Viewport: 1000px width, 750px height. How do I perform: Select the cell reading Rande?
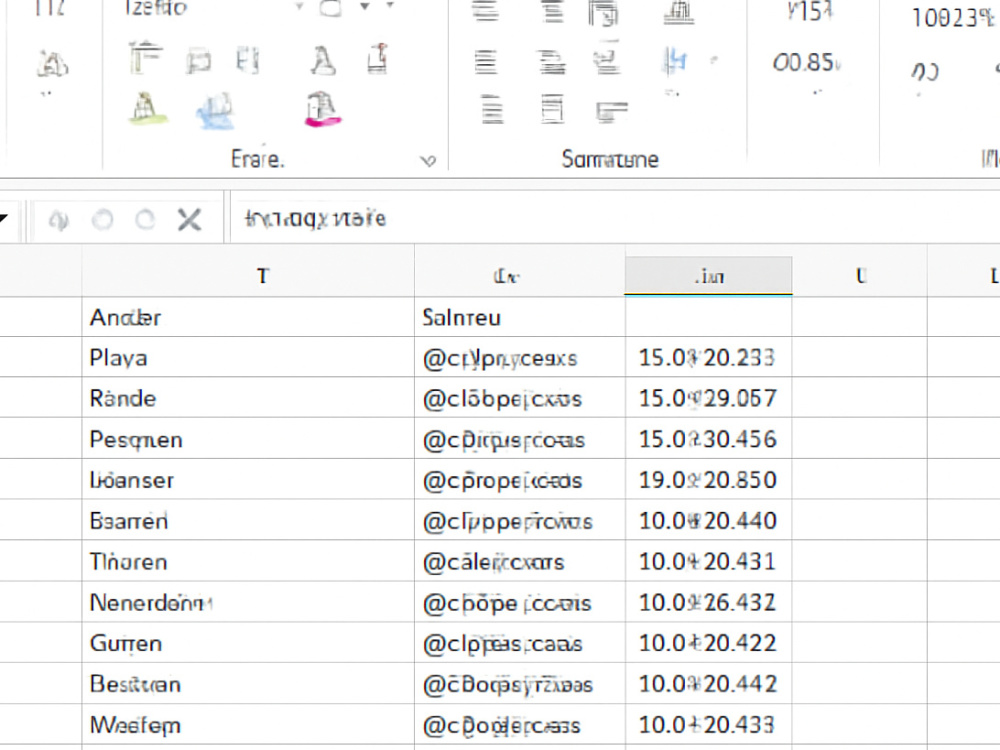248,398
